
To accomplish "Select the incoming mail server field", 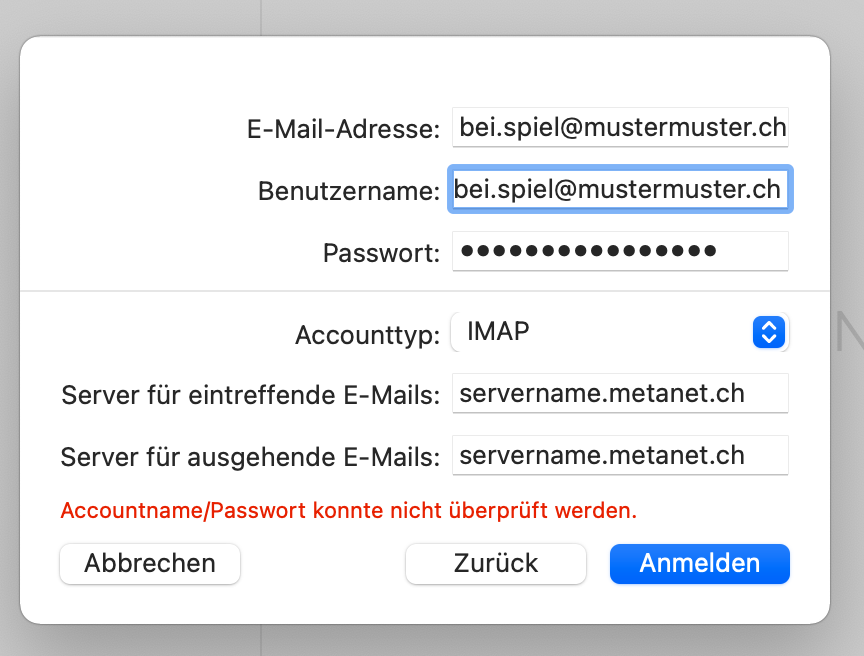I will 620,394.
